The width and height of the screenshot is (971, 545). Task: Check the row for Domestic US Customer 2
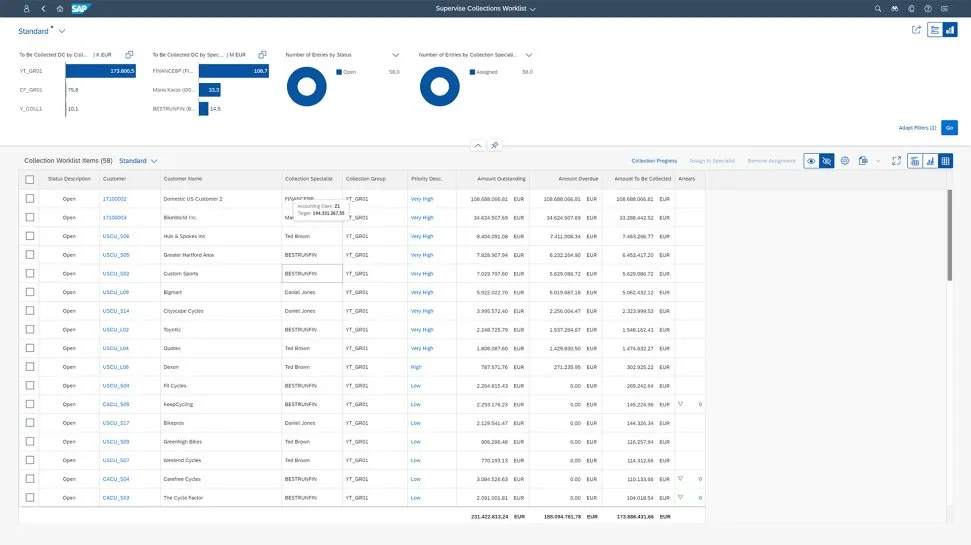(30, 199)
